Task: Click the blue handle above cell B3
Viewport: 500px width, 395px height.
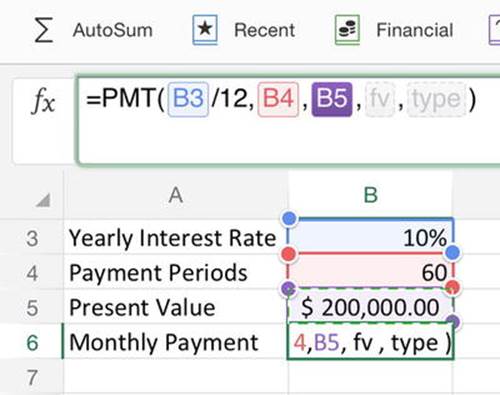Action: (289, 219)
